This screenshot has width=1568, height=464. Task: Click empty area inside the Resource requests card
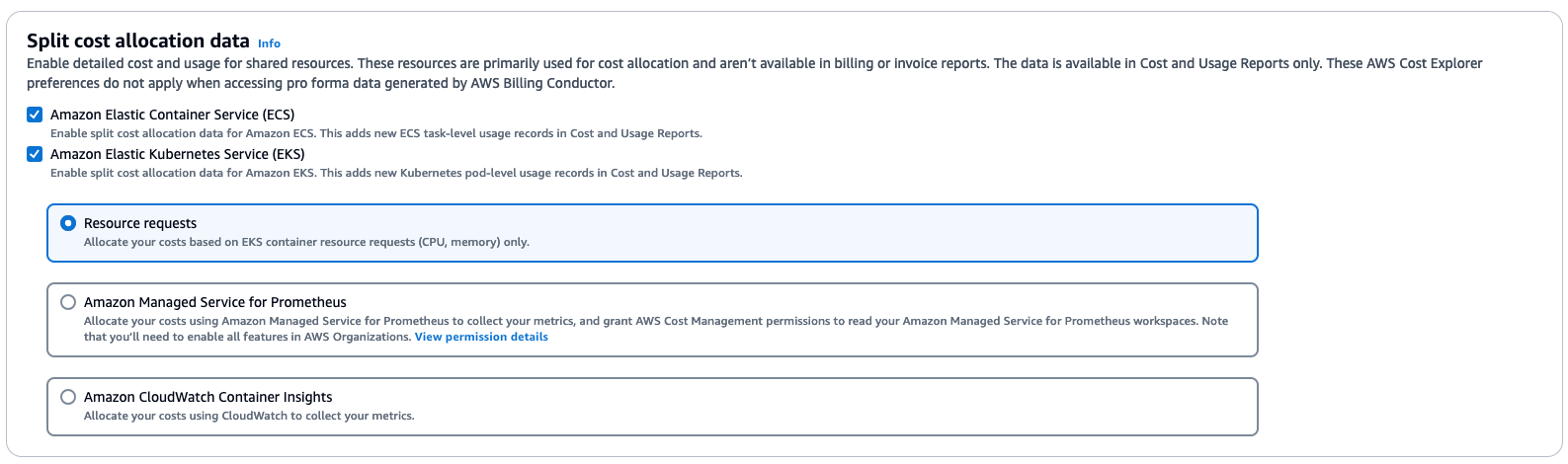[889, 233]
